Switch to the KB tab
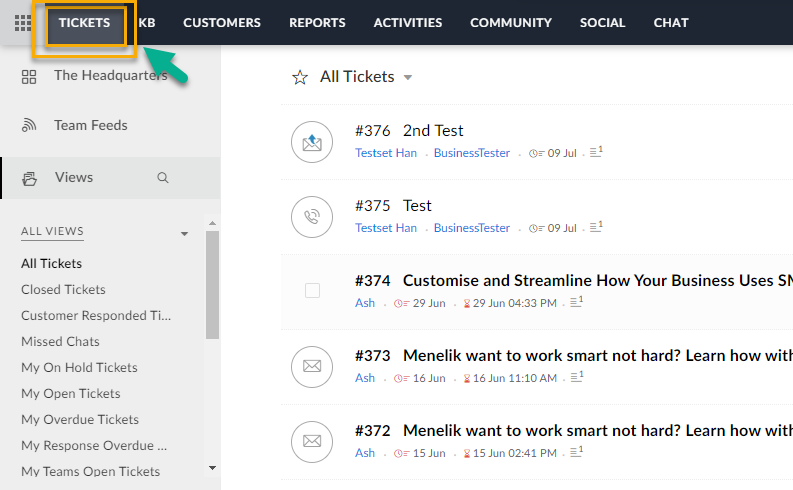793x490 pixels. tap(147, 23)
